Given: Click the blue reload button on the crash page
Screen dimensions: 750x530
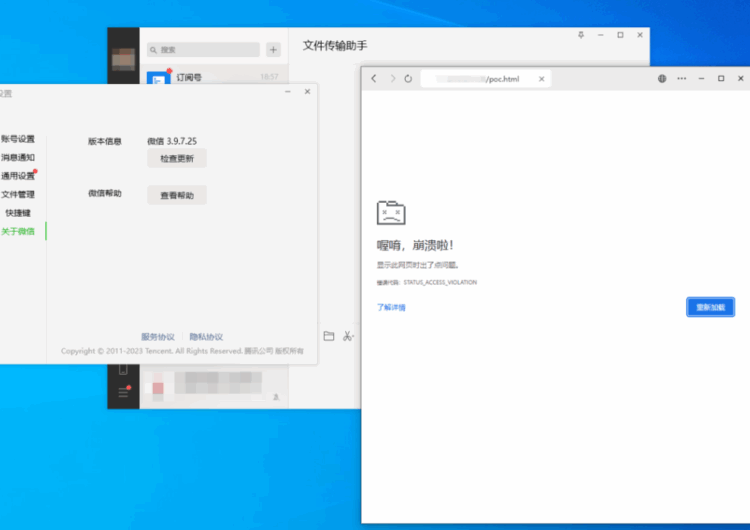Looking at the screenshot, I should click(x=710, y=307).
